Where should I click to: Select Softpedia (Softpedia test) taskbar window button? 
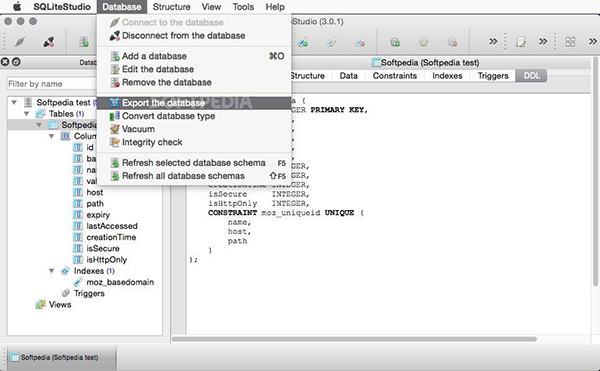tap(61, 358)
